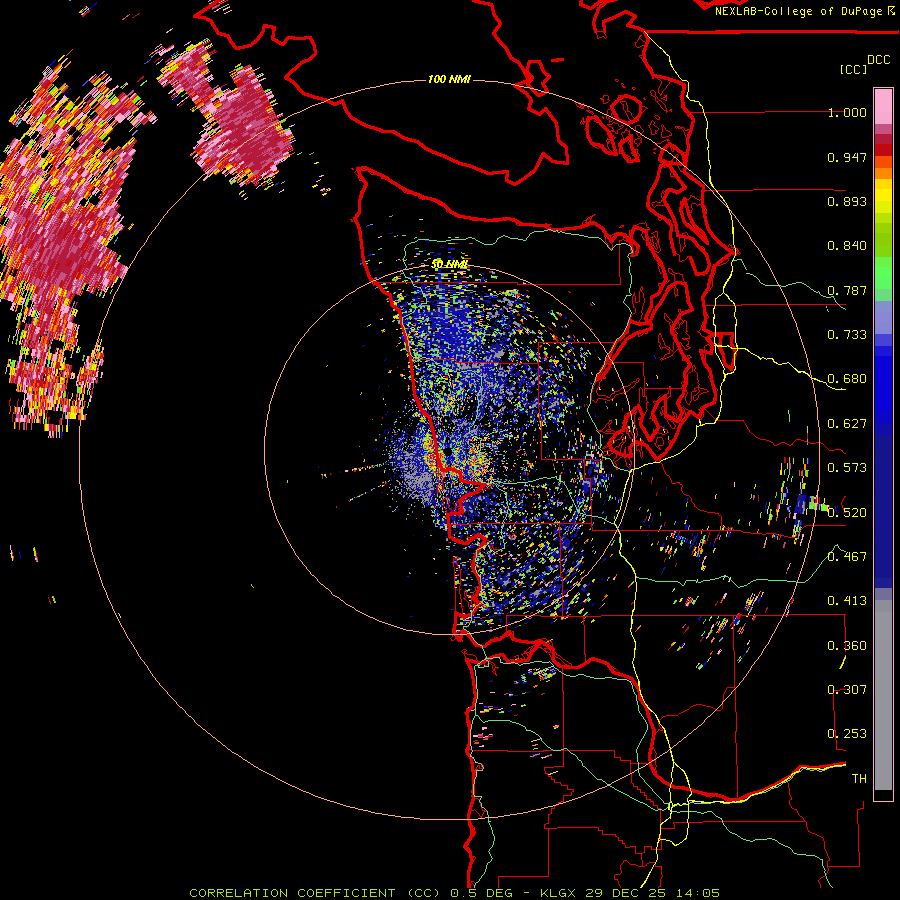This screenshot has height=900, width=900.
Task: Pick the gray lower segment of the color bar
Action: pyautogui.click(x=883, y=695)
